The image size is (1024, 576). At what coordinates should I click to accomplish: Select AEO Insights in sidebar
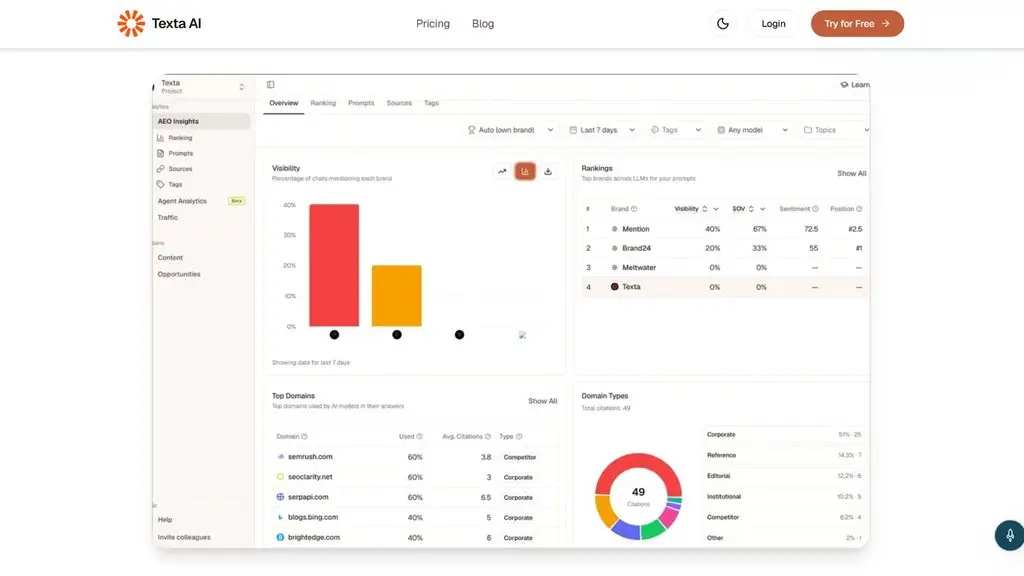(x=202, y=121)
